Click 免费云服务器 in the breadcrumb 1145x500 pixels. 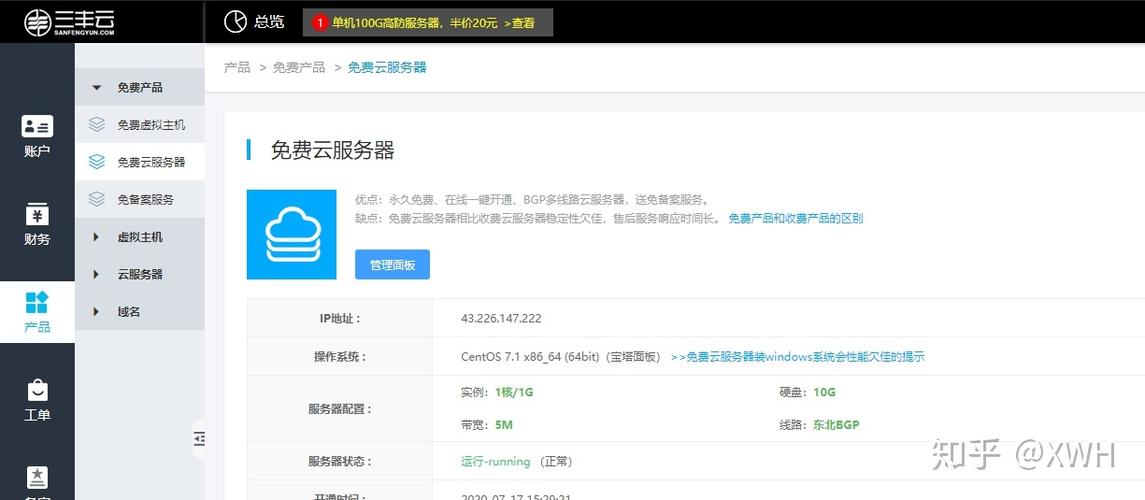387,67
